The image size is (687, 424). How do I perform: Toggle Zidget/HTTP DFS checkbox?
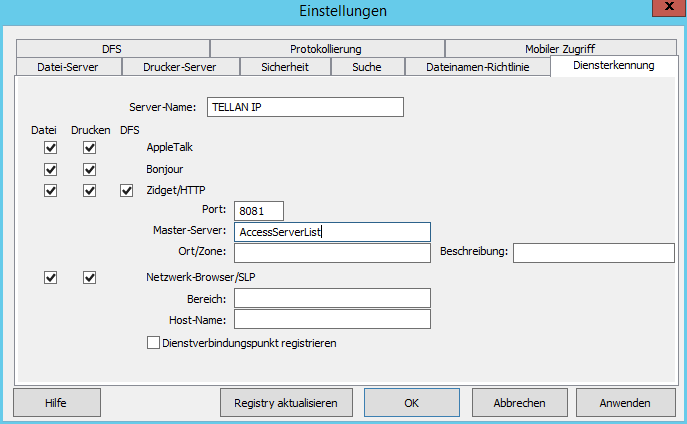click(x=127, y=191)
